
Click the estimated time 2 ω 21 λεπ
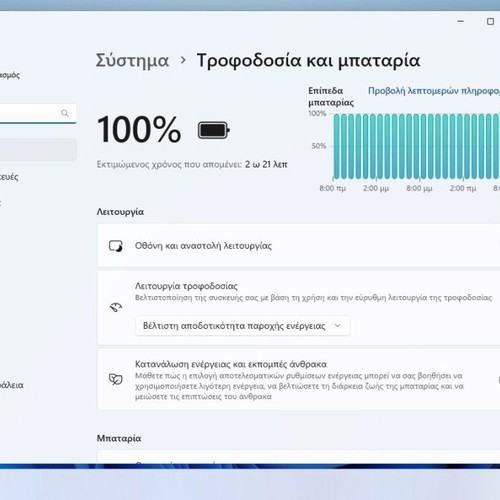(x=266, y=164)
